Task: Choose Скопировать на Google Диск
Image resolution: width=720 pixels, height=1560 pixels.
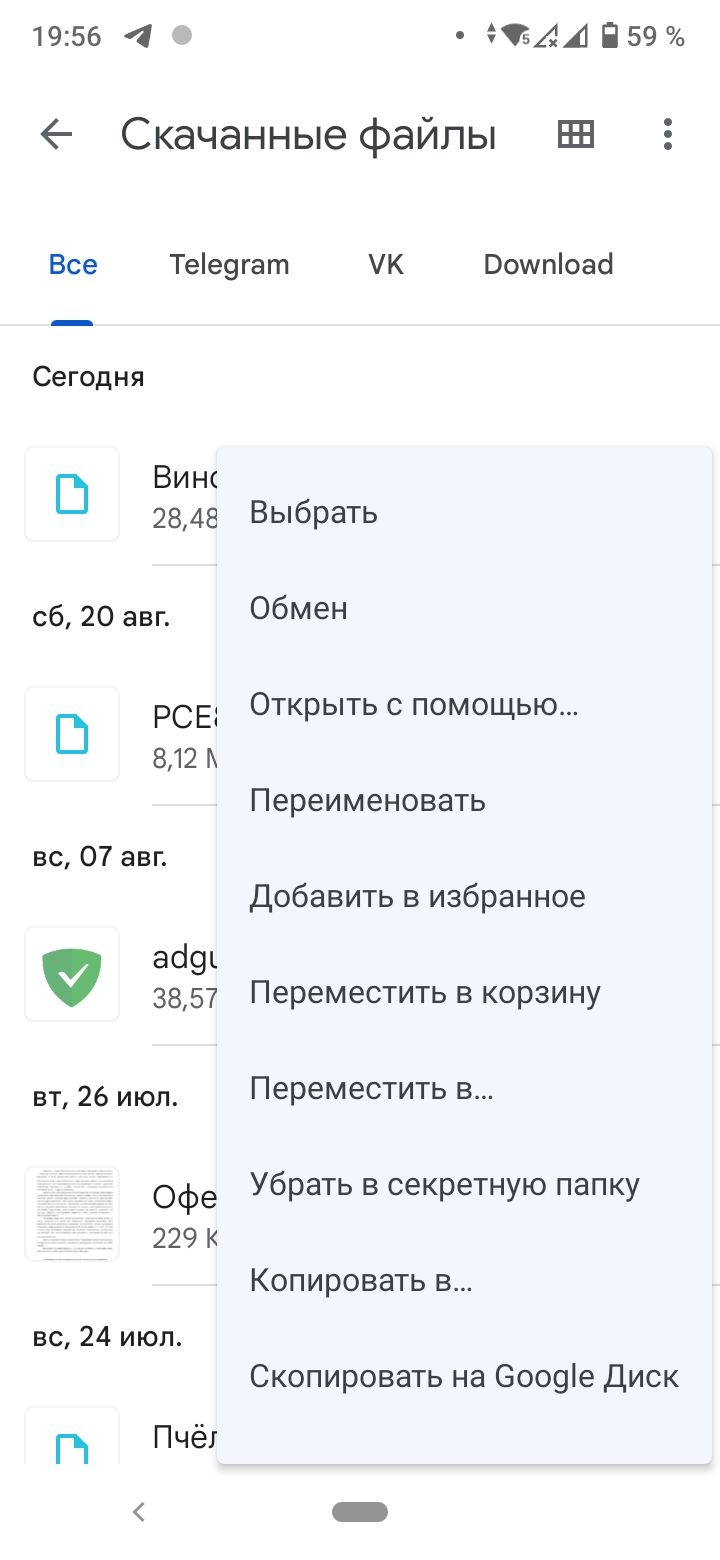Action: click(x=464, y=1377)
